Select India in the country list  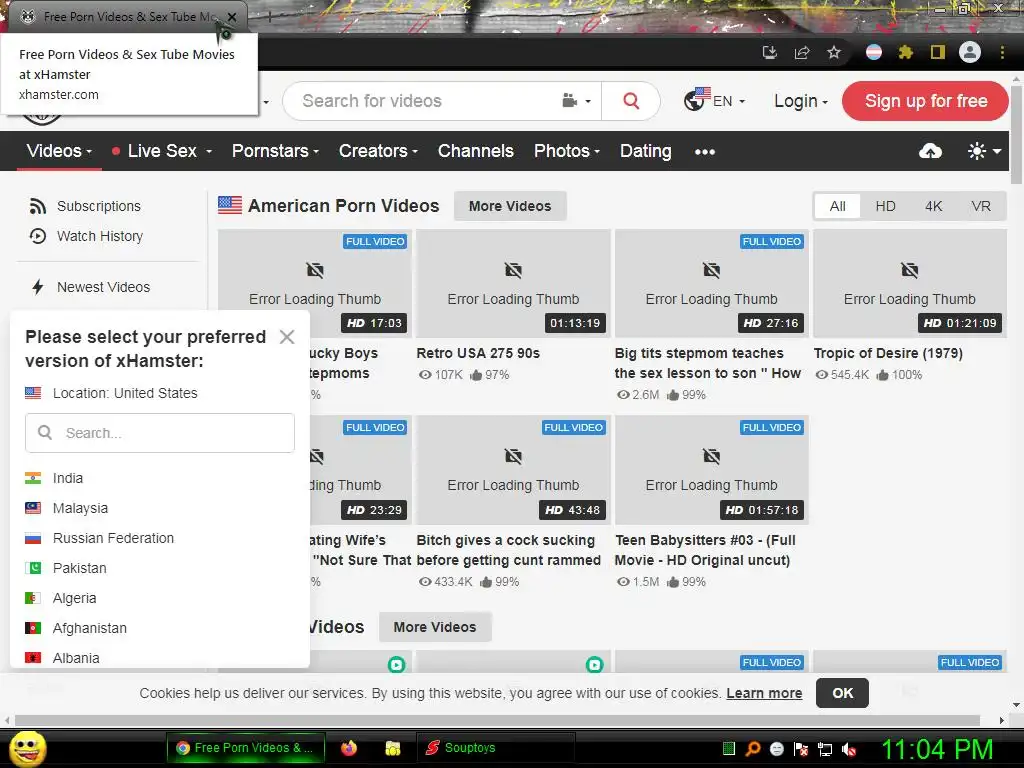pos(68,478)
